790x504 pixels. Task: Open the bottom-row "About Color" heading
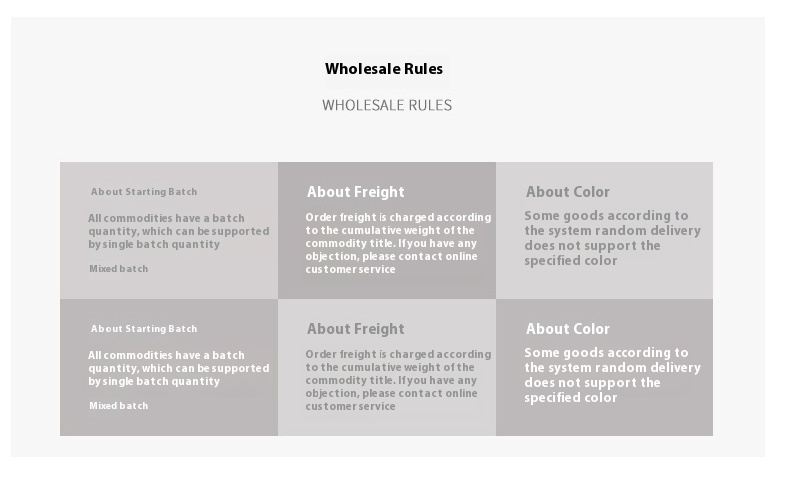coord(567,329)
